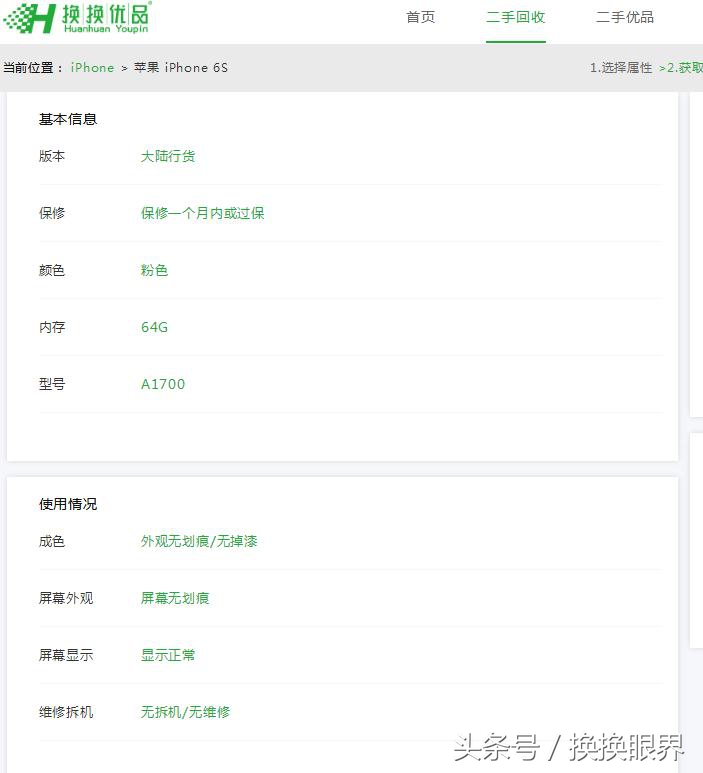Click the A1700 model value
This screenshot has width=703, height=773.
tap(163, 384)
